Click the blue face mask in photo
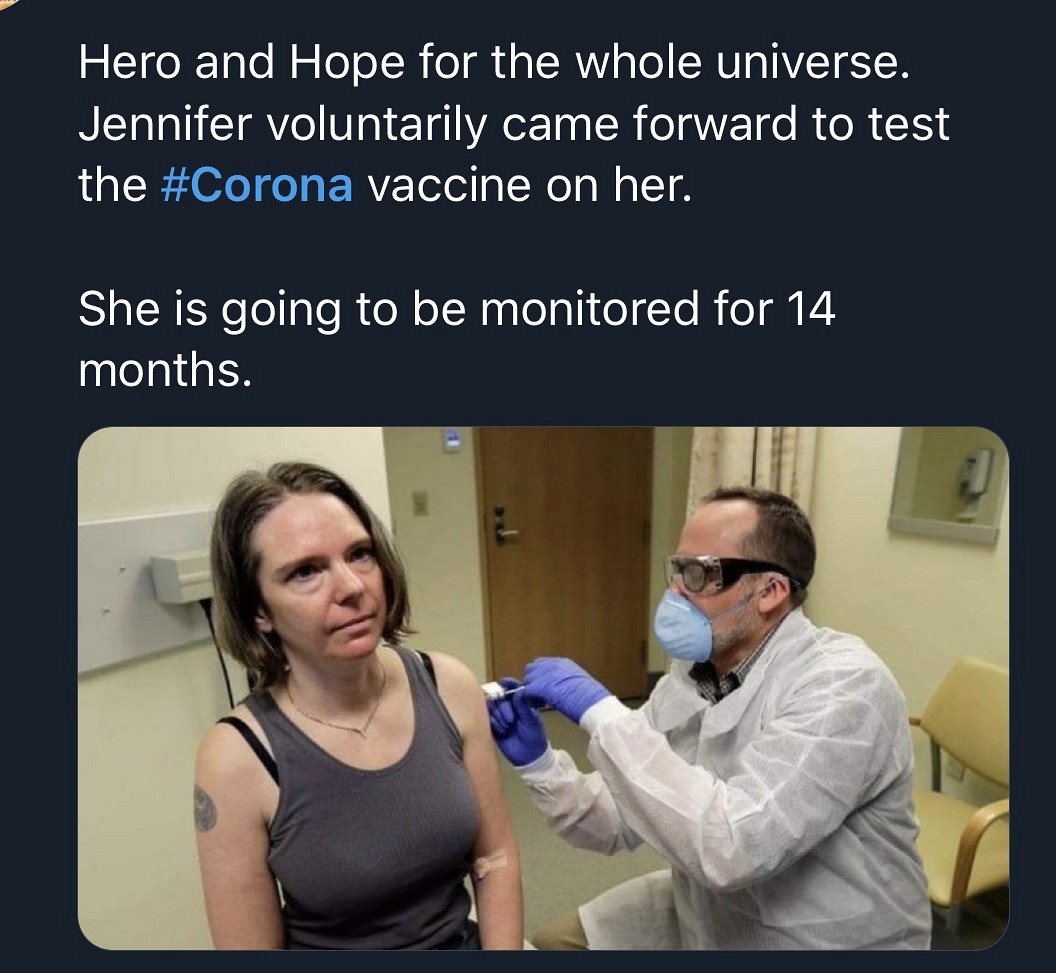This screenshot has height=973, width=1056. [683, 625]
